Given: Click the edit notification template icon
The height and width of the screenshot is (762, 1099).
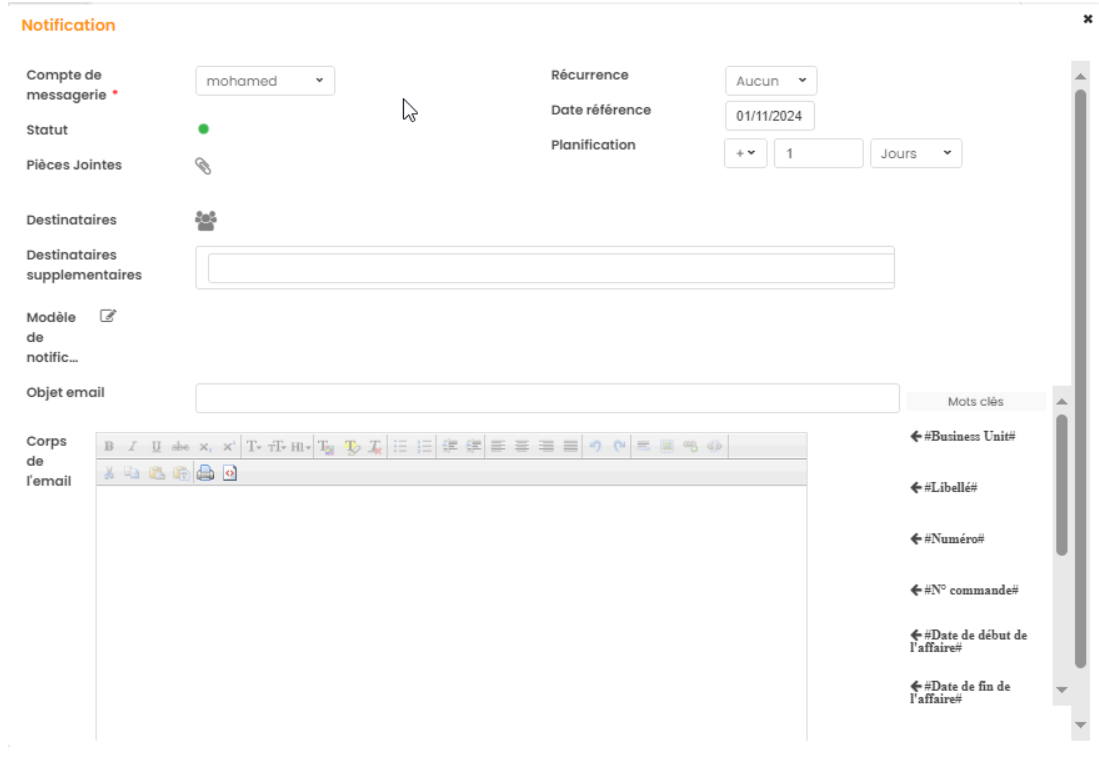Looking at the screenshot, I should tap(108, 317).
